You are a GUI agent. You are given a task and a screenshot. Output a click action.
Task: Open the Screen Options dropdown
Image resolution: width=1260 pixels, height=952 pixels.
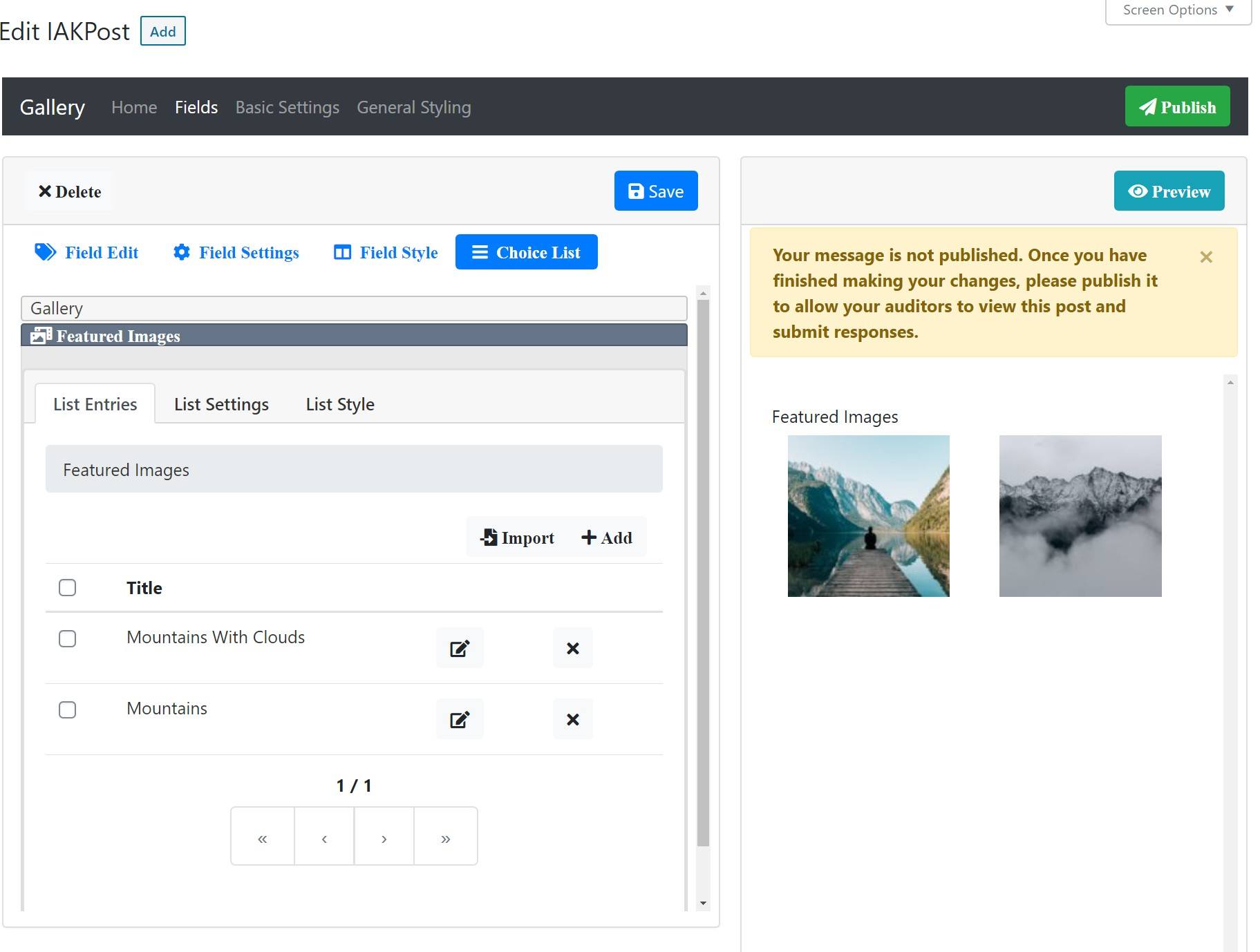(x=1178, y=10)
